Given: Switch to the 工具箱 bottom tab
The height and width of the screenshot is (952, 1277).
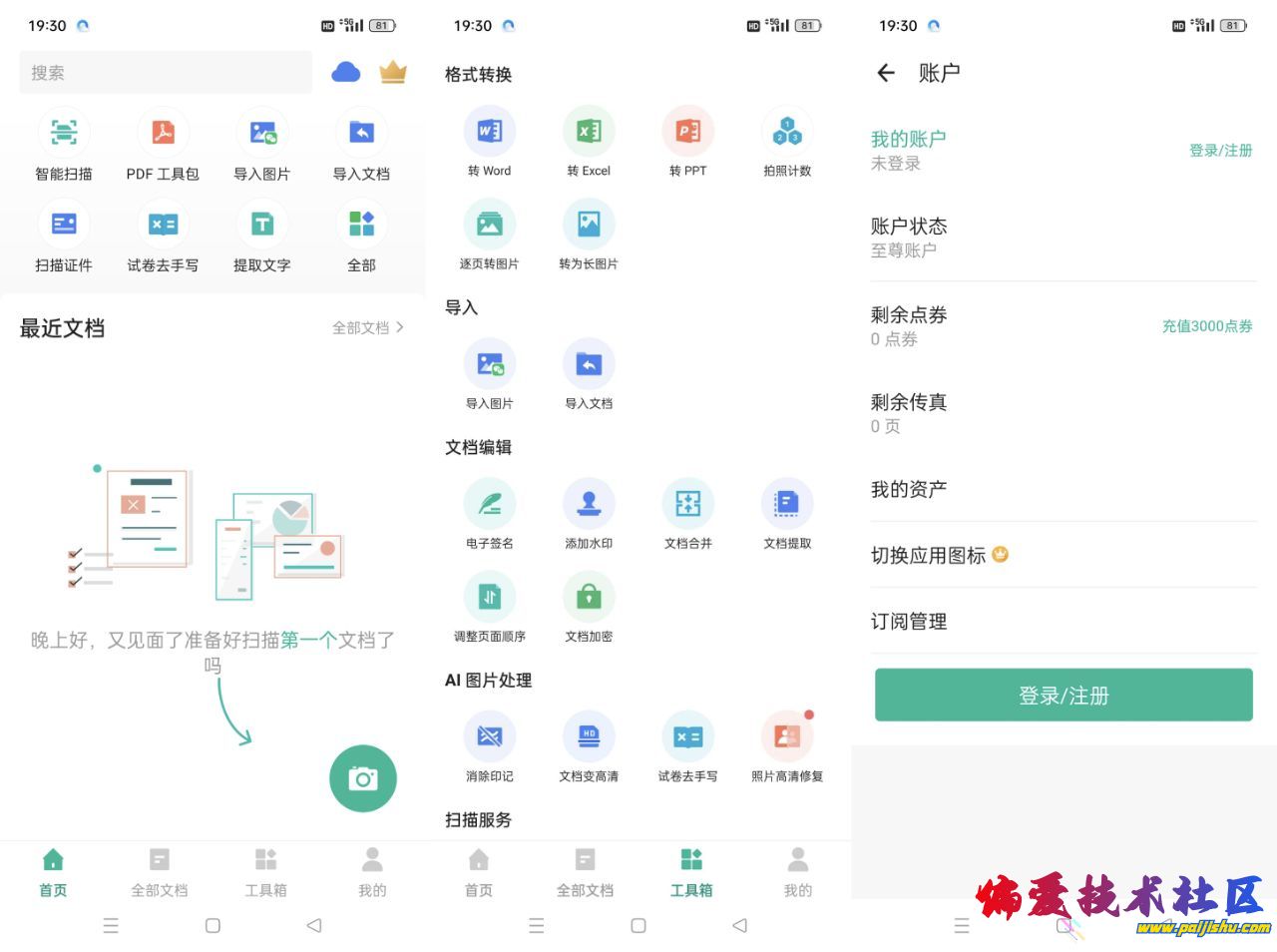Looking at the screenshot, I should [x=265, y=872].
